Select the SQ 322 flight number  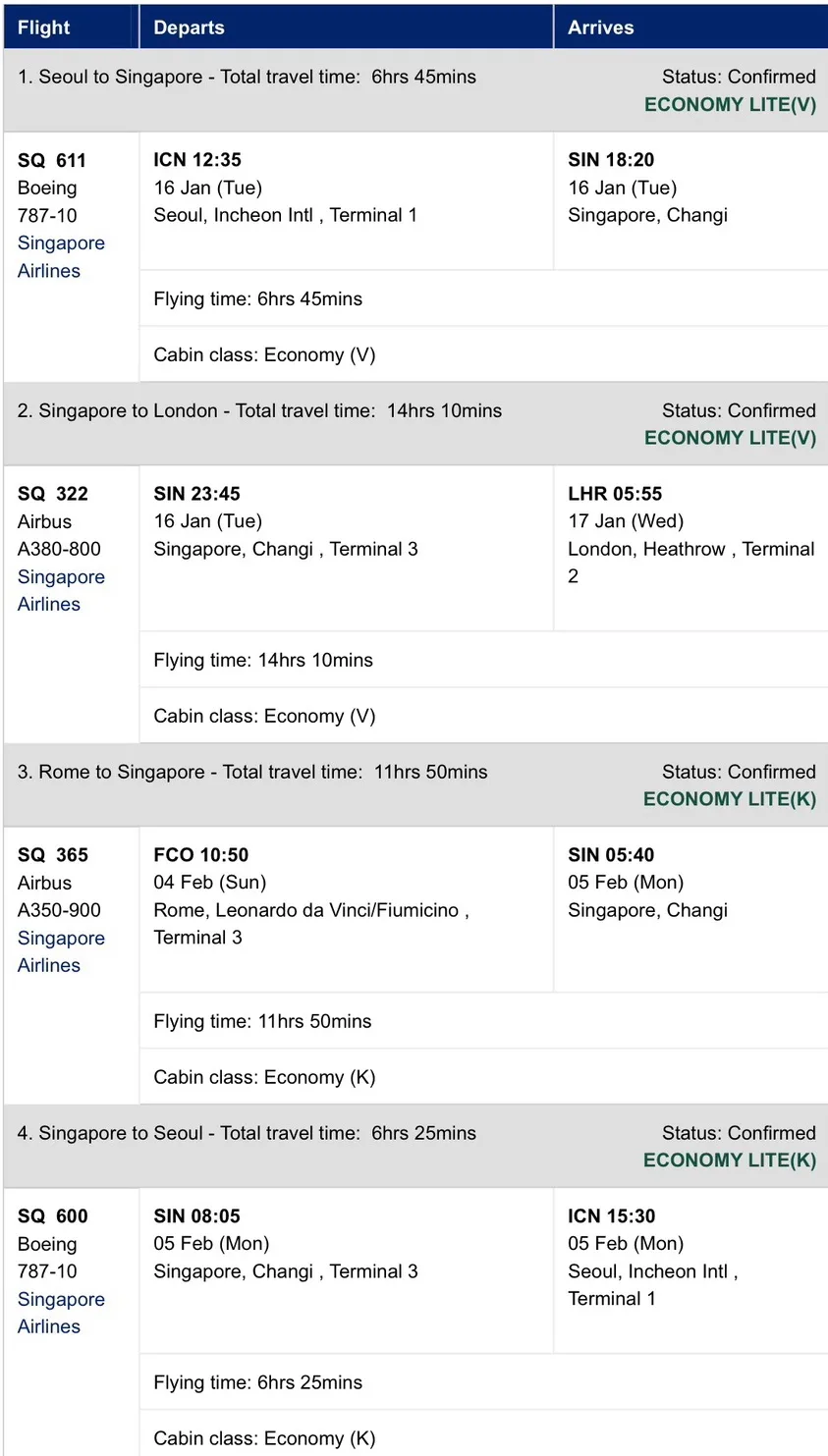click(x=53, y=494)
